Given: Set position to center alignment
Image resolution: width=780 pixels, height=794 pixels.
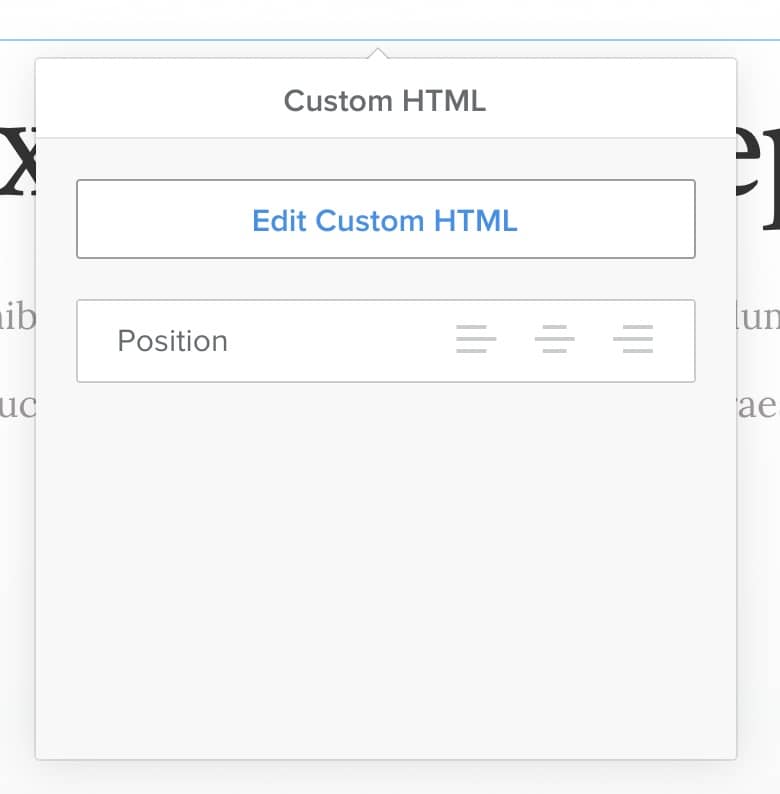Looking at the screenshot, I should 555,340.
